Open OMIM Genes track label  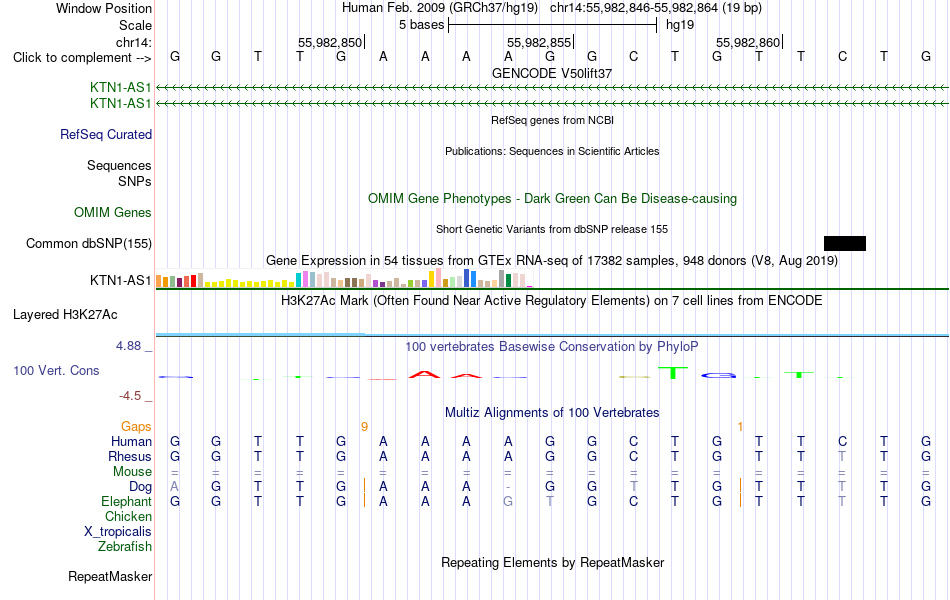coord(113,212)
